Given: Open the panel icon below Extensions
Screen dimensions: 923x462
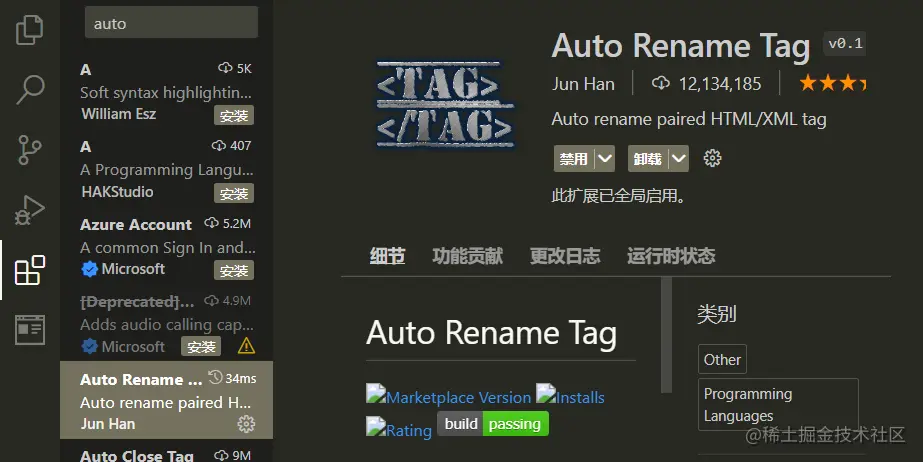Looking at the screenshot, I should [x=29, y=330].
